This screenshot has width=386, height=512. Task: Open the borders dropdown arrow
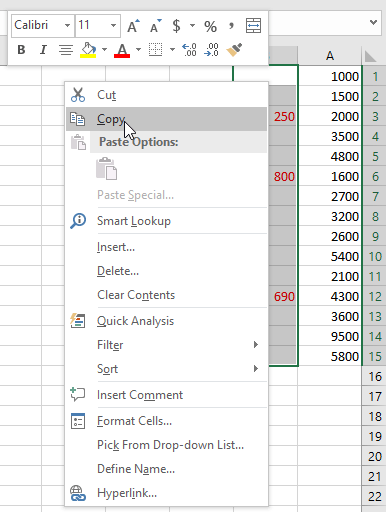(x=172, y=50)
